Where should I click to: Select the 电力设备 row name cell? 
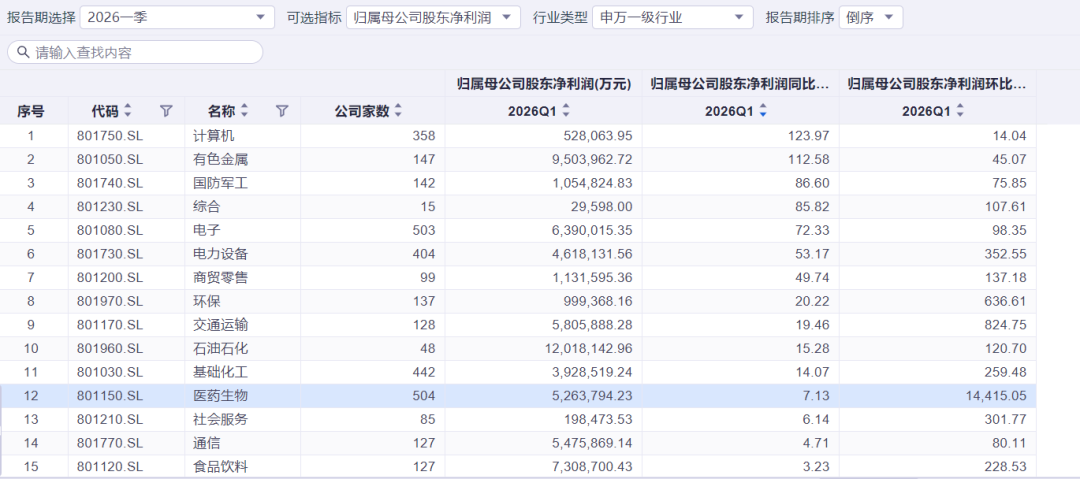pyautogui.click(x=242, y=254)
